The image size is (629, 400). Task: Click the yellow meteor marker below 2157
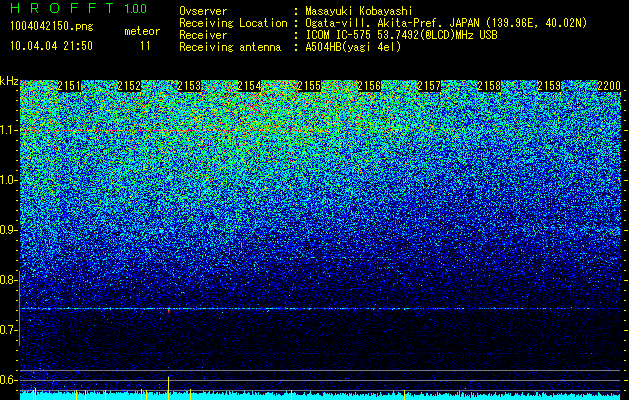coord(404,395)
